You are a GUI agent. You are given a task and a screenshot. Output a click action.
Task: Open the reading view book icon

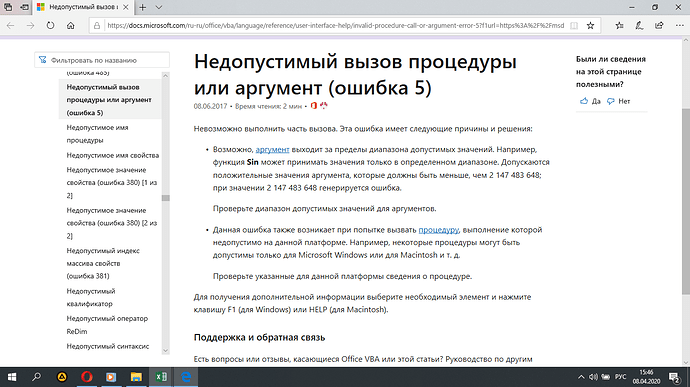574,26
